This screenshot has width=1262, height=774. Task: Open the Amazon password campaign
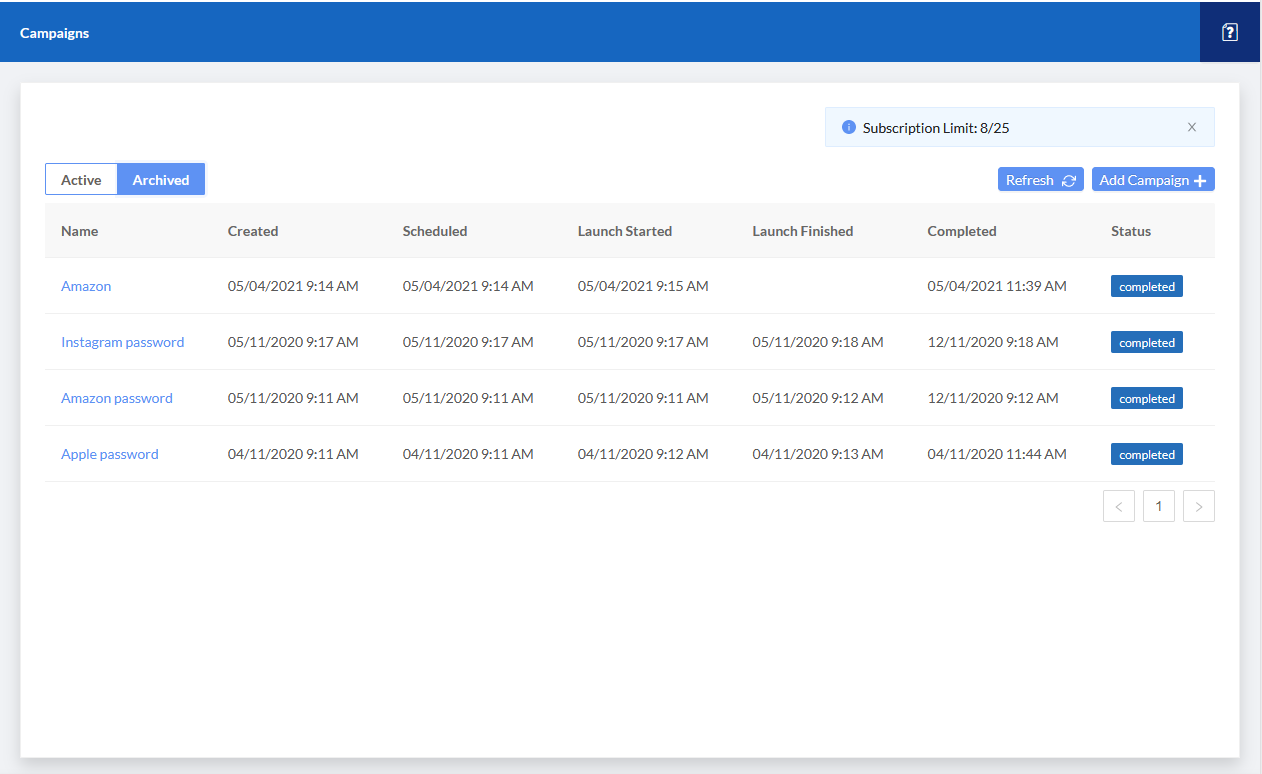[x=116, y=398]
